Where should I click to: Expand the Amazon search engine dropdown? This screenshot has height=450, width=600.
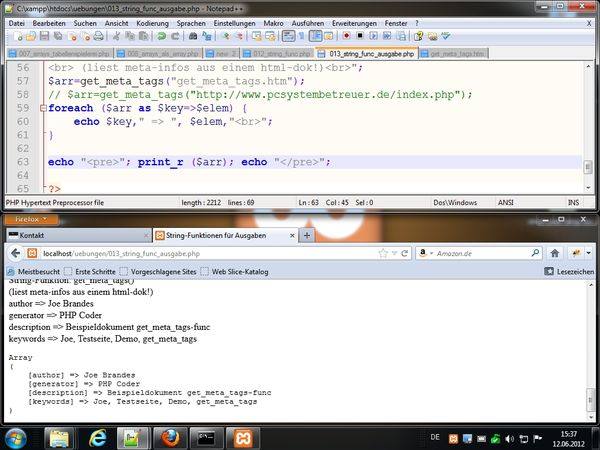pos(429,254)
